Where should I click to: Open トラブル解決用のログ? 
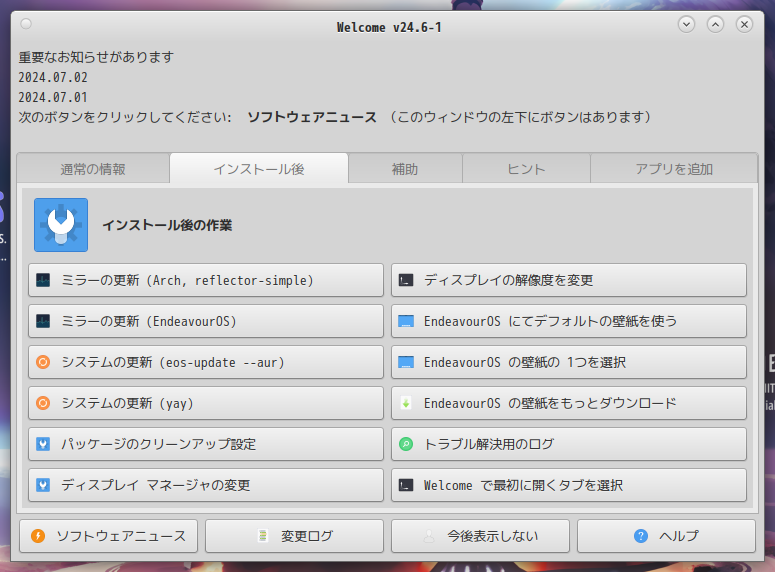click(x=569, y=444)
